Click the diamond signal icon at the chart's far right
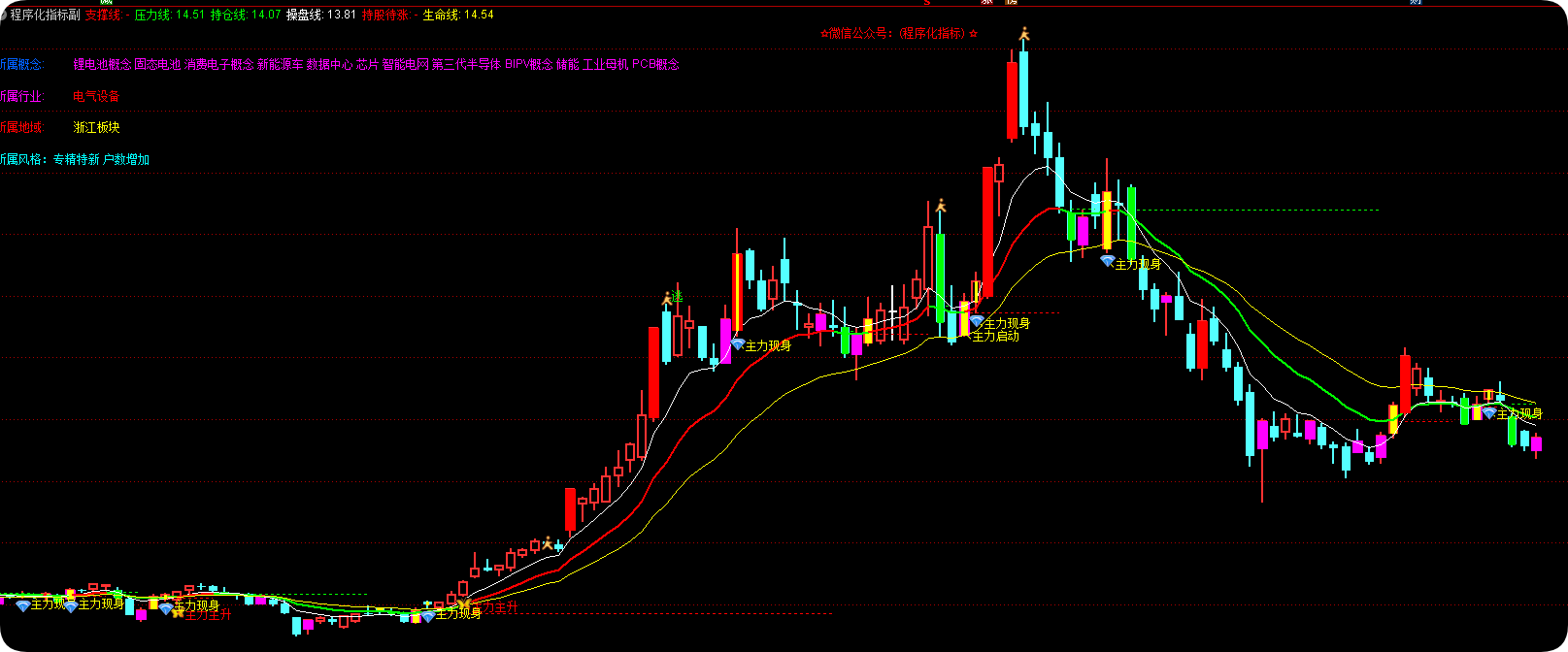1568x652 pixels. tap(1488, 413)
